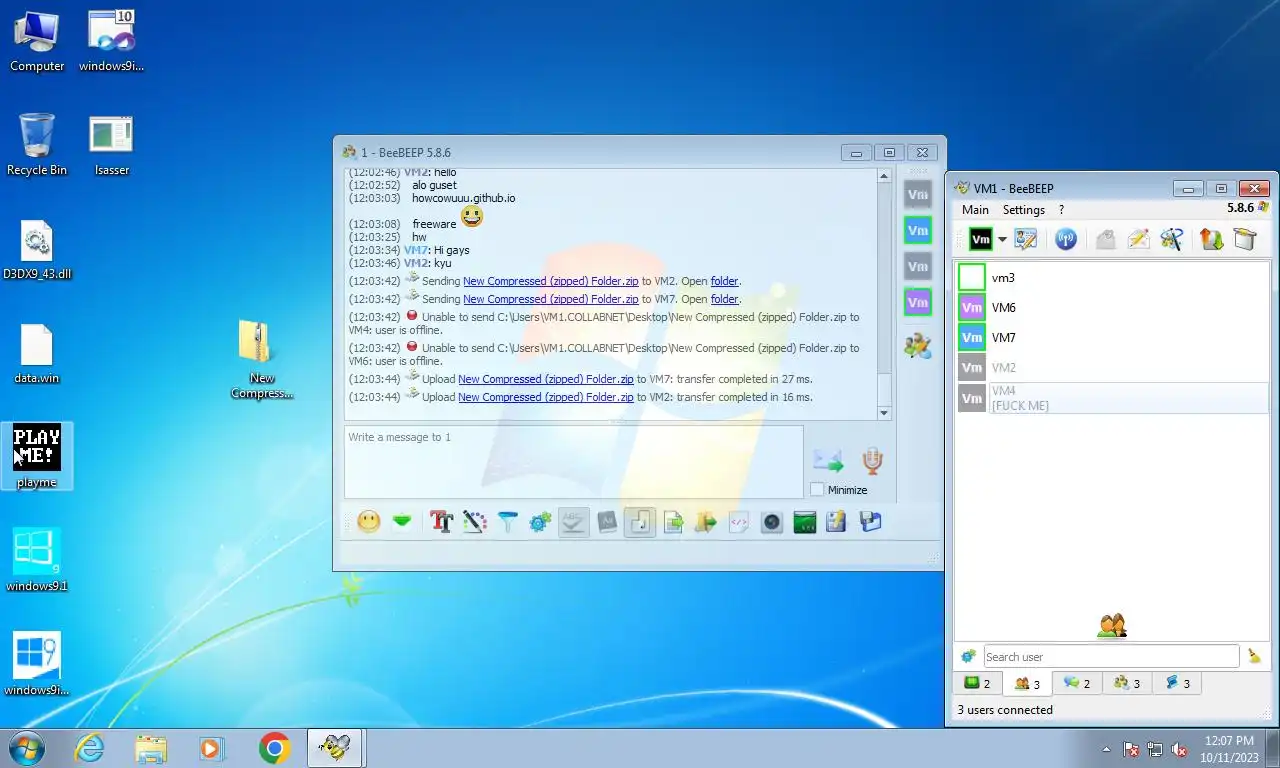Switch to the groups tab
Viewport: 1280px width, 768px height.
coord(1127,684)
